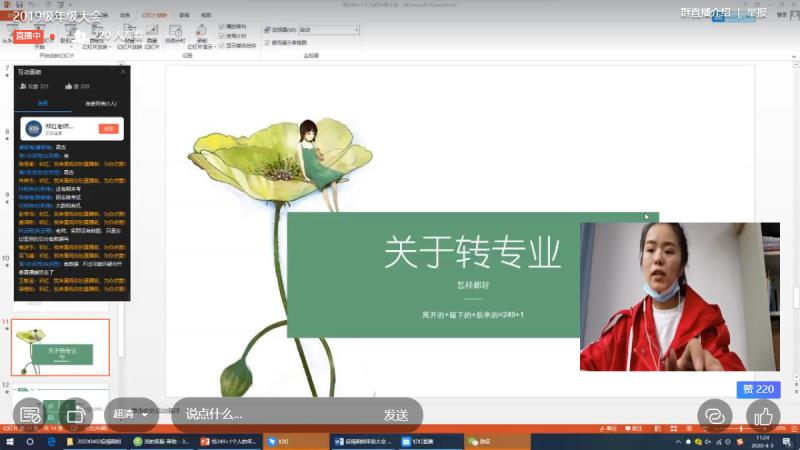
Task: Toggle the show media controls checkbox
Action: tap(221, 45)
